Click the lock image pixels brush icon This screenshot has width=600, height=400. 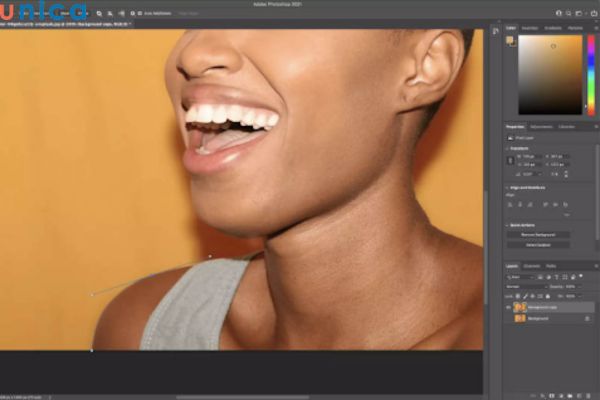click(527, 296)
